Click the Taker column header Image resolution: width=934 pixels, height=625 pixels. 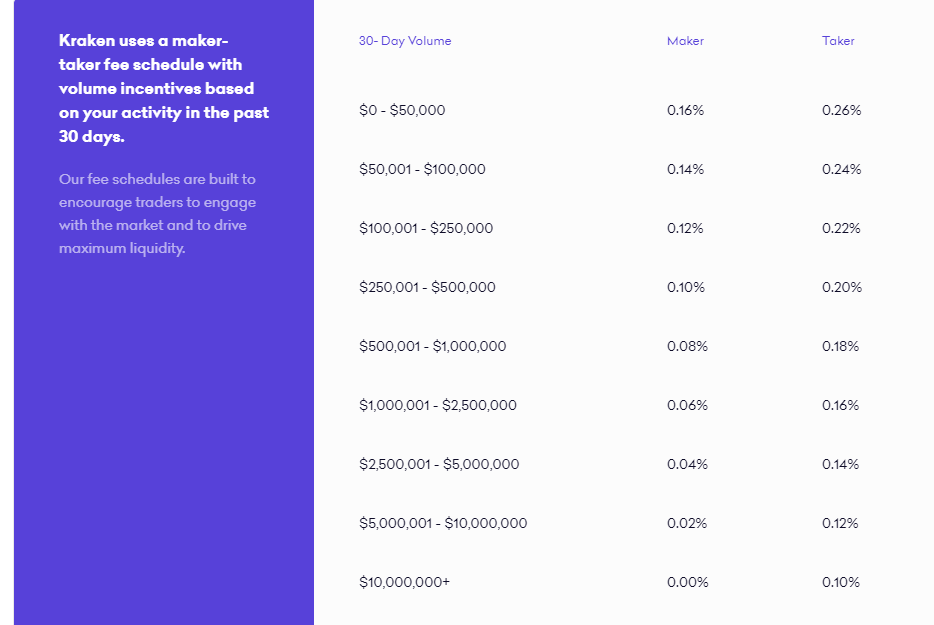(838, 41)
